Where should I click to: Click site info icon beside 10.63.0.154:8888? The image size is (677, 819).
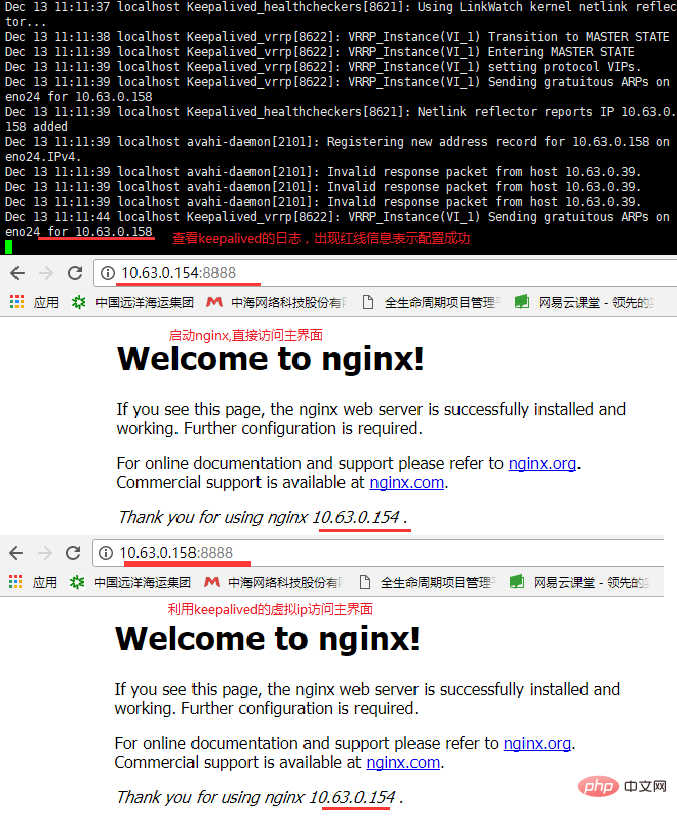pos(108,273)
